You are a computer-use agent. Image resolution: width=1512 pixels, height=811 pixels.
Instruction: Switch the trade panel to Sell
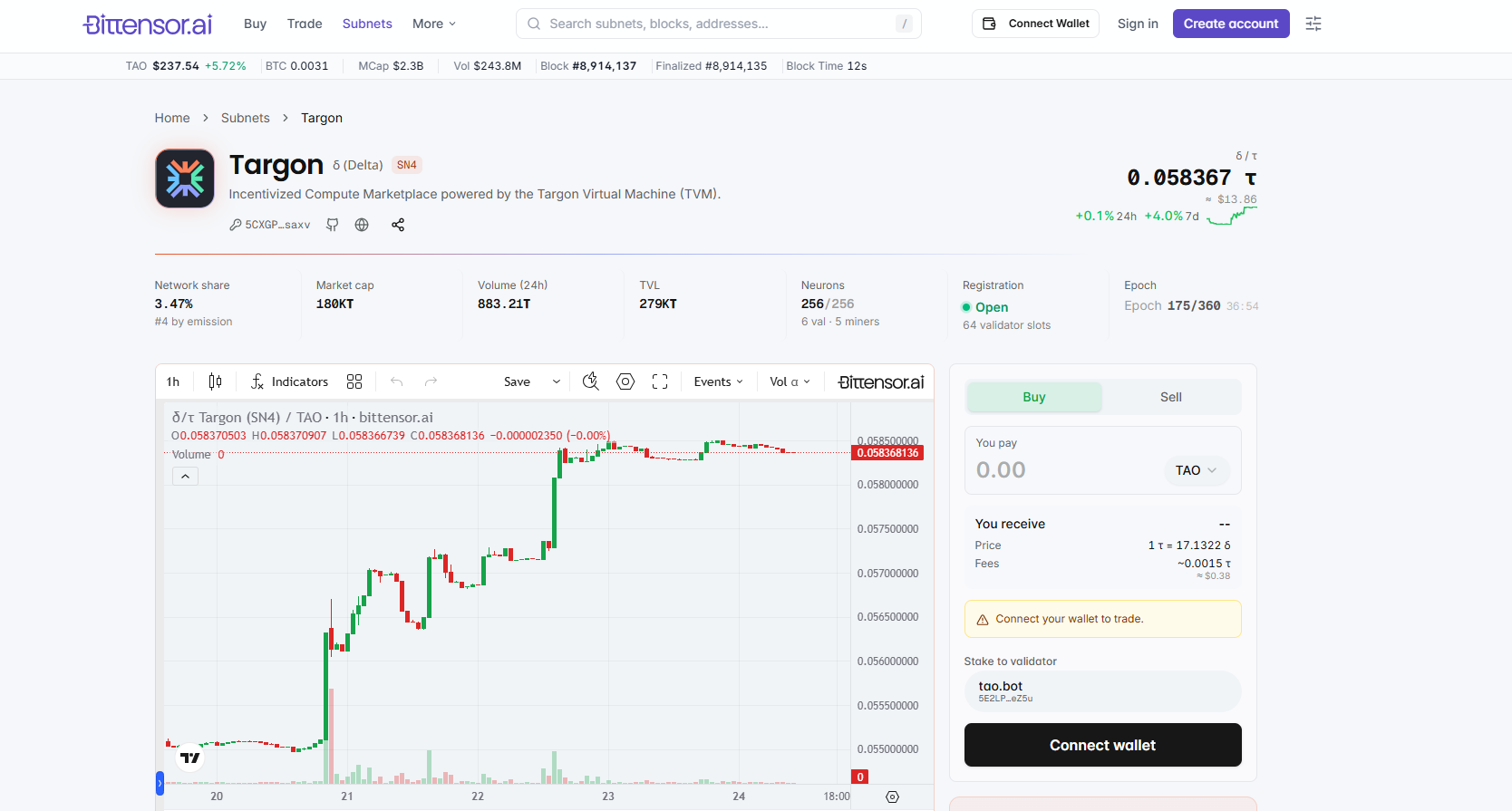(1171, 397)
